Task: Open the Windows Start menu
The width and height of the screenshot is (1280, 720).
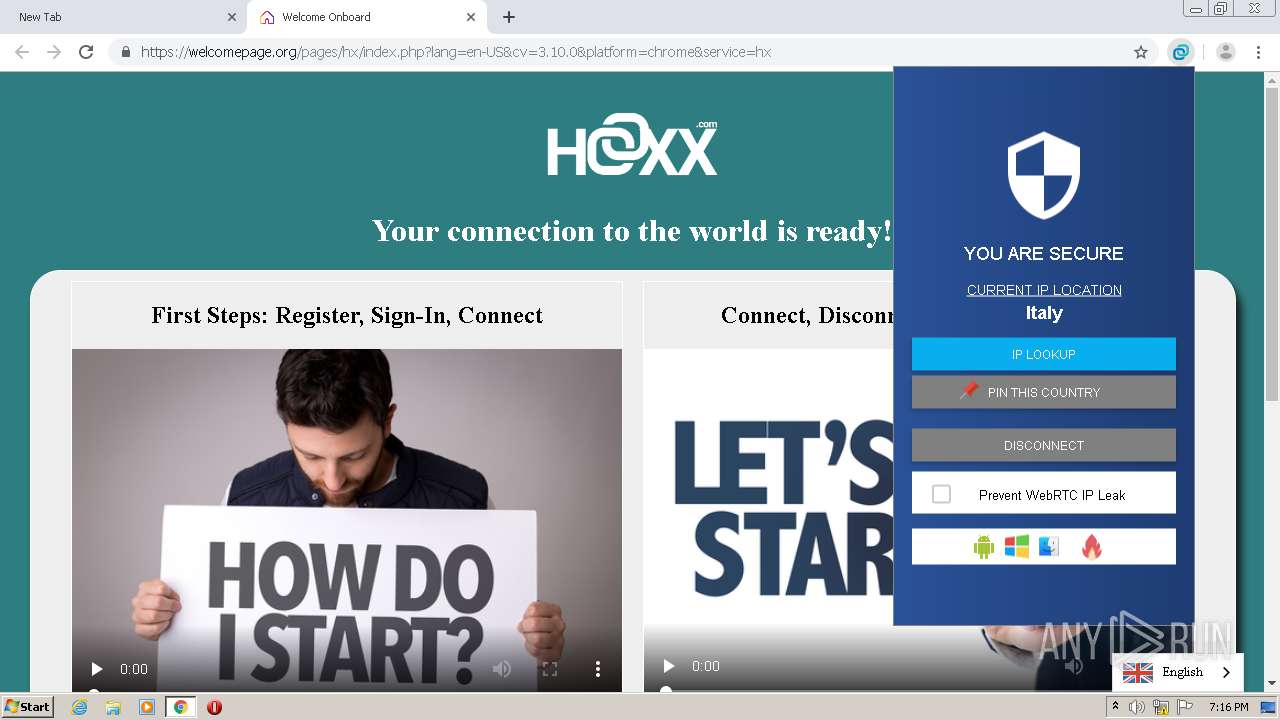Action: tap(28, 706)
